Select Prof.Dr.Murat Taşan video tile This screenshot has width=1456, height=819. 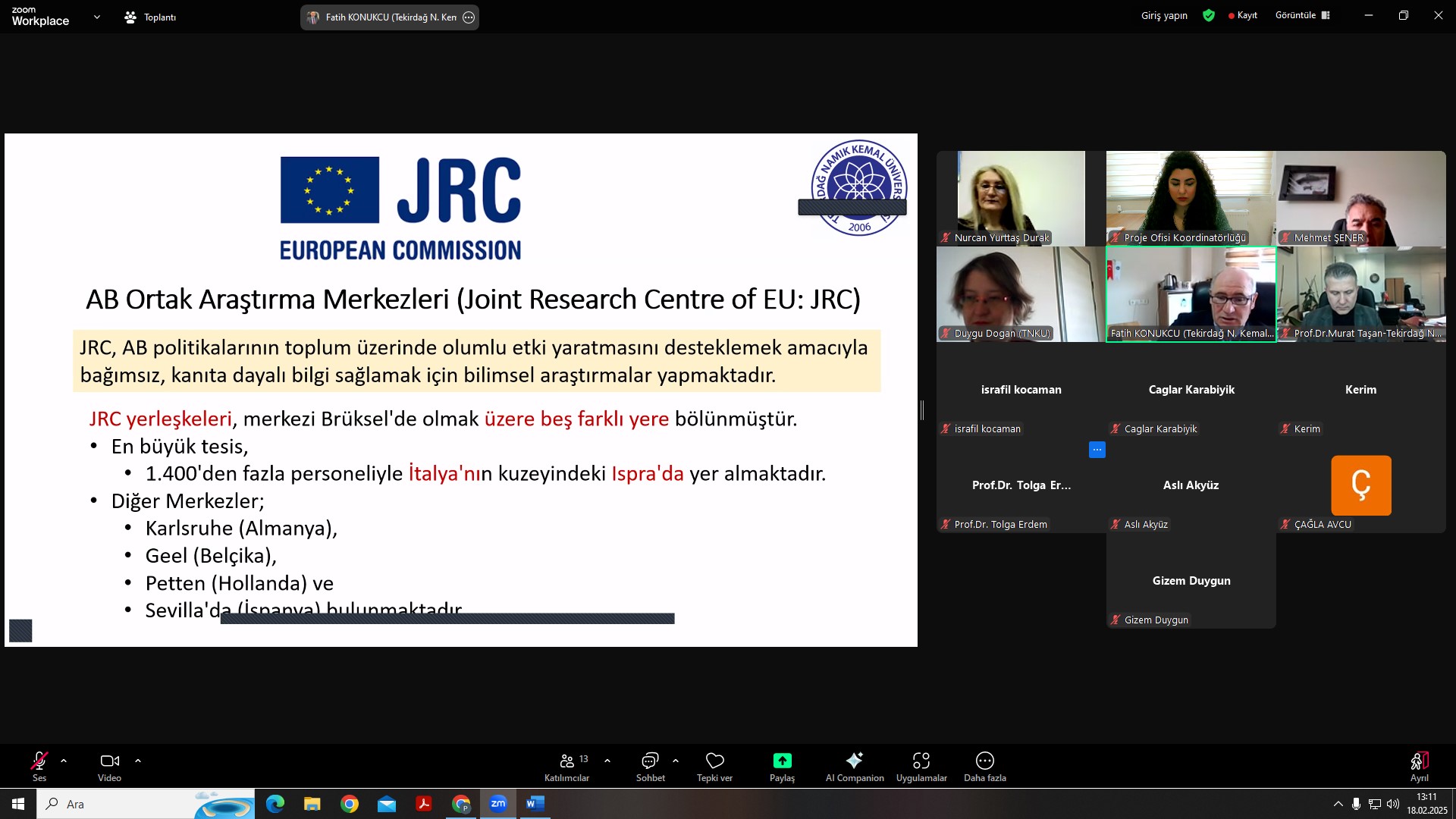(1361, 294)
